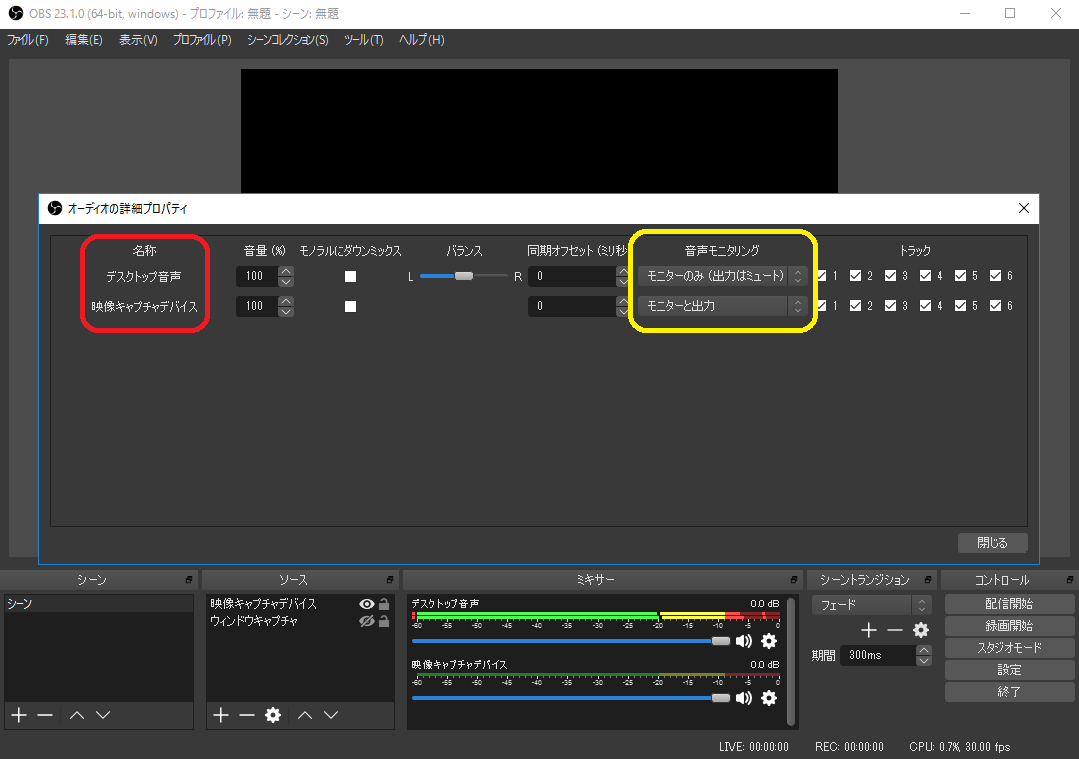Open the ツール(T) menu
Screen dimensions: 1079x759
pos(363,40)
